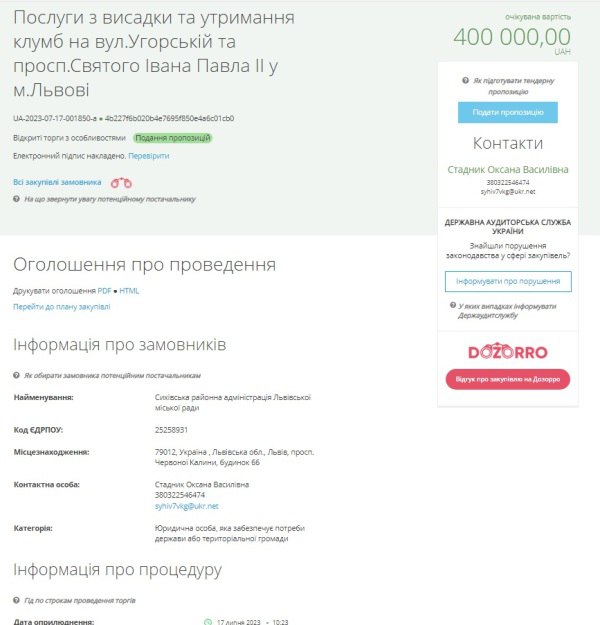Click red 'Відгук про закупівлю на Дозорро' button
This screenshot has width=600, height=625.
click(x=507, y=379)
